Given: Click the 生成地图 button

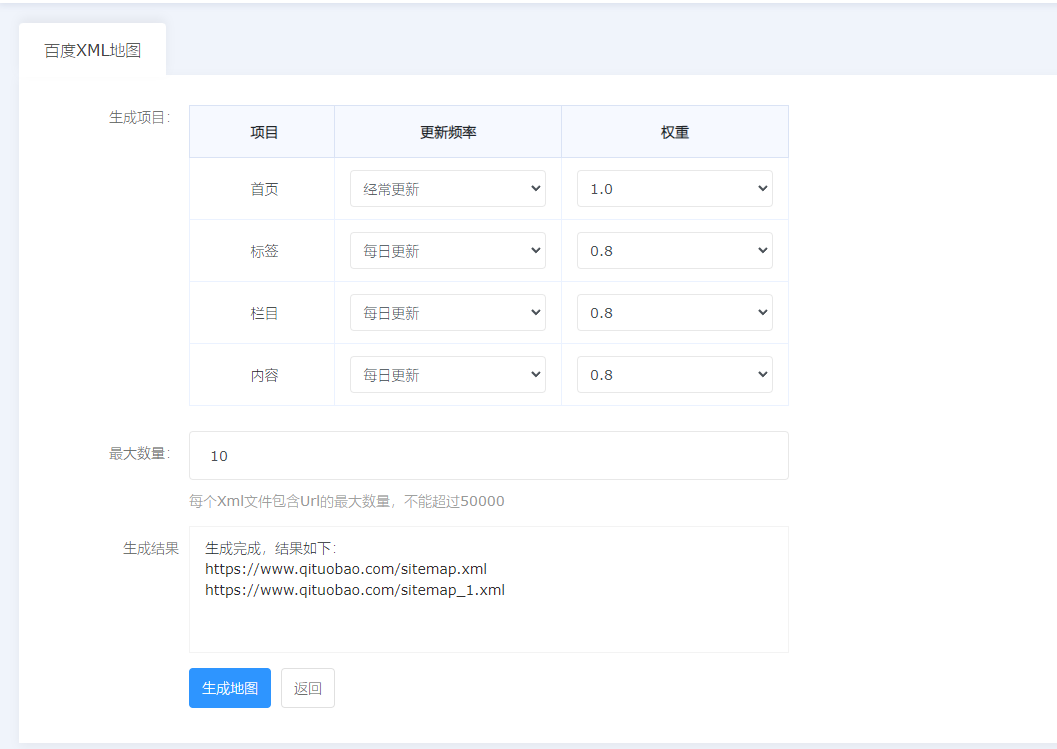Looking at the screenshot, I should [229, 688].
